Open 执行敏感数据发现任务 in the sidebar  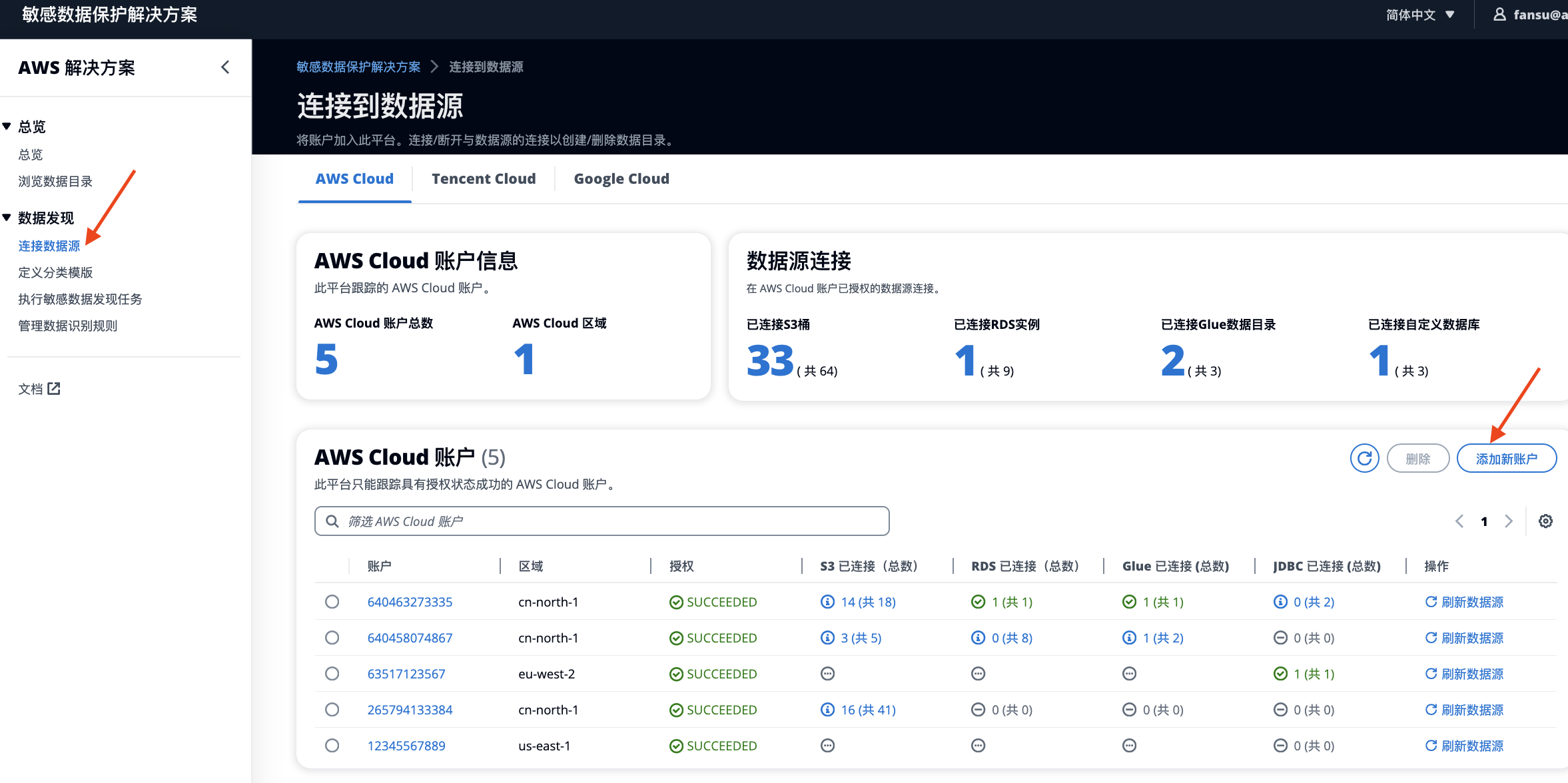coord(80,299)
